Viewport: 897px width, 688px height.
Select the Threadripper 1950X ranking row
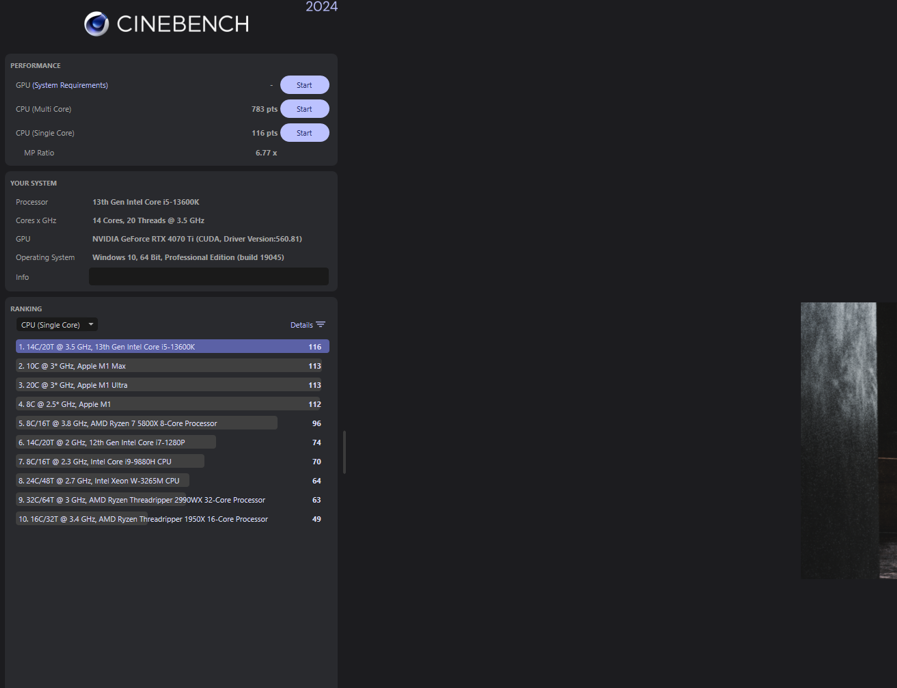172,519
